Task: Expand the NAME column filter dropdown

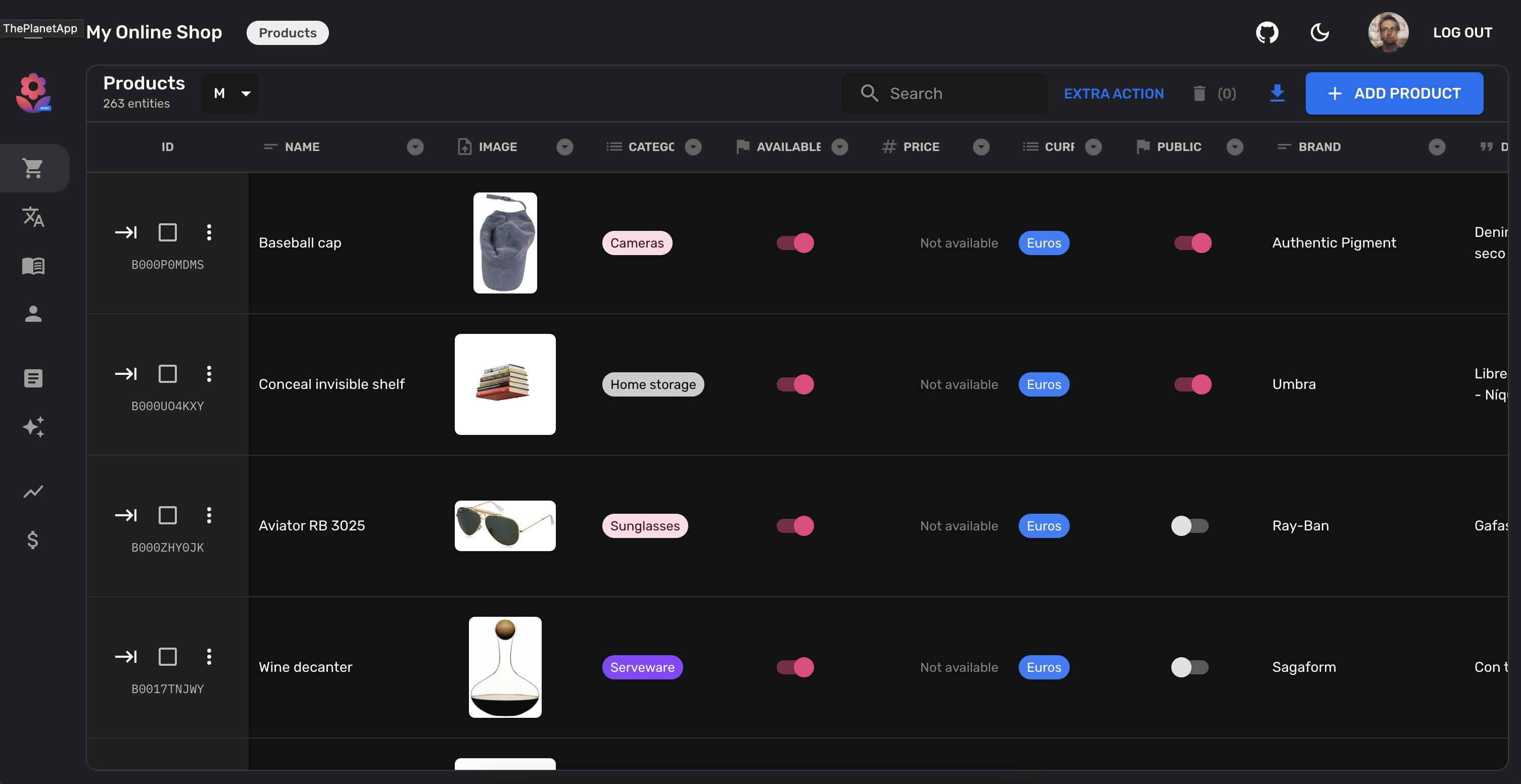Action: (x=415, y=147)
